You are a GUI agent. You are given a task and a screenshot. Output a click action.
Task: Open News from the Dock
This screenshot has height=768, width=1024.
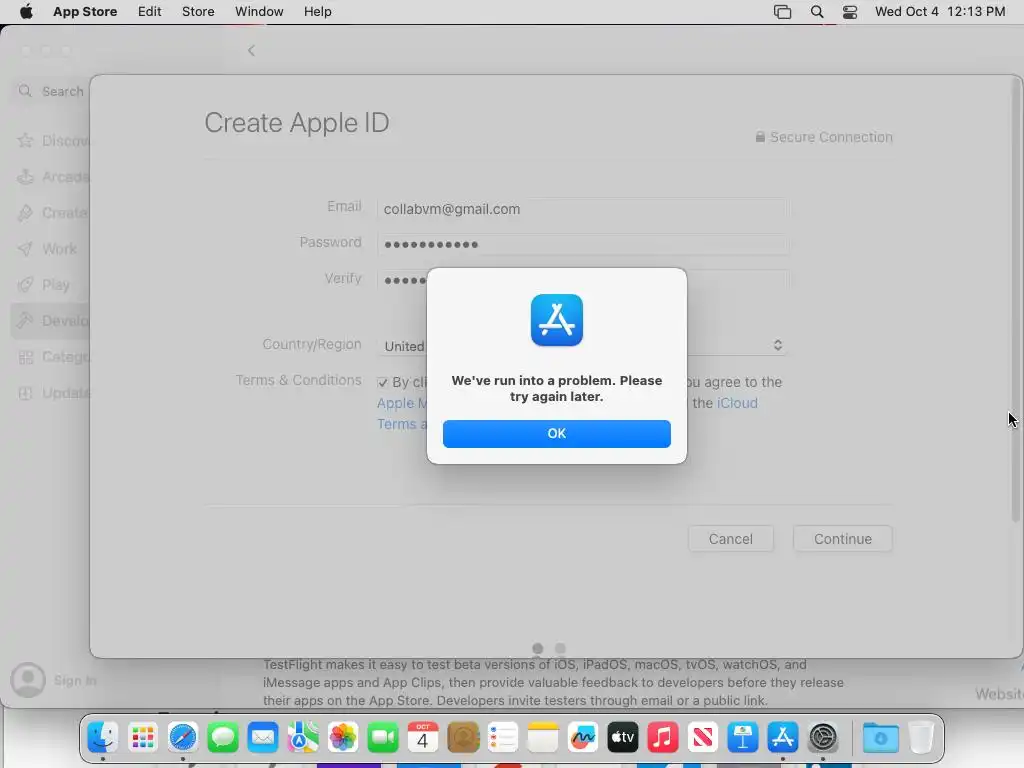tap(703, 738)
